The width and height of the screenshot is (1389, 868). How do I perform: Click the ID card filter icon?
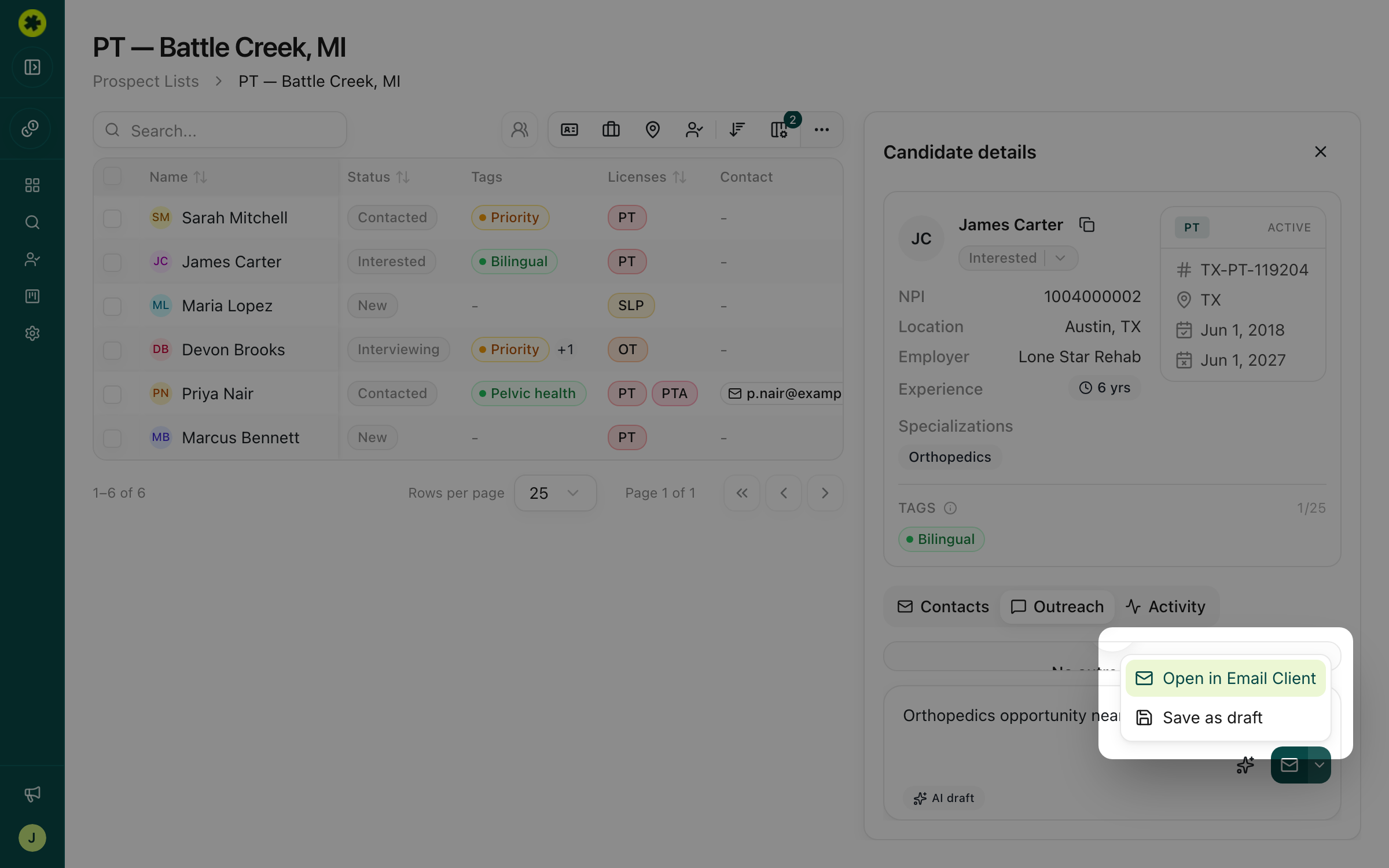point(569,130)
